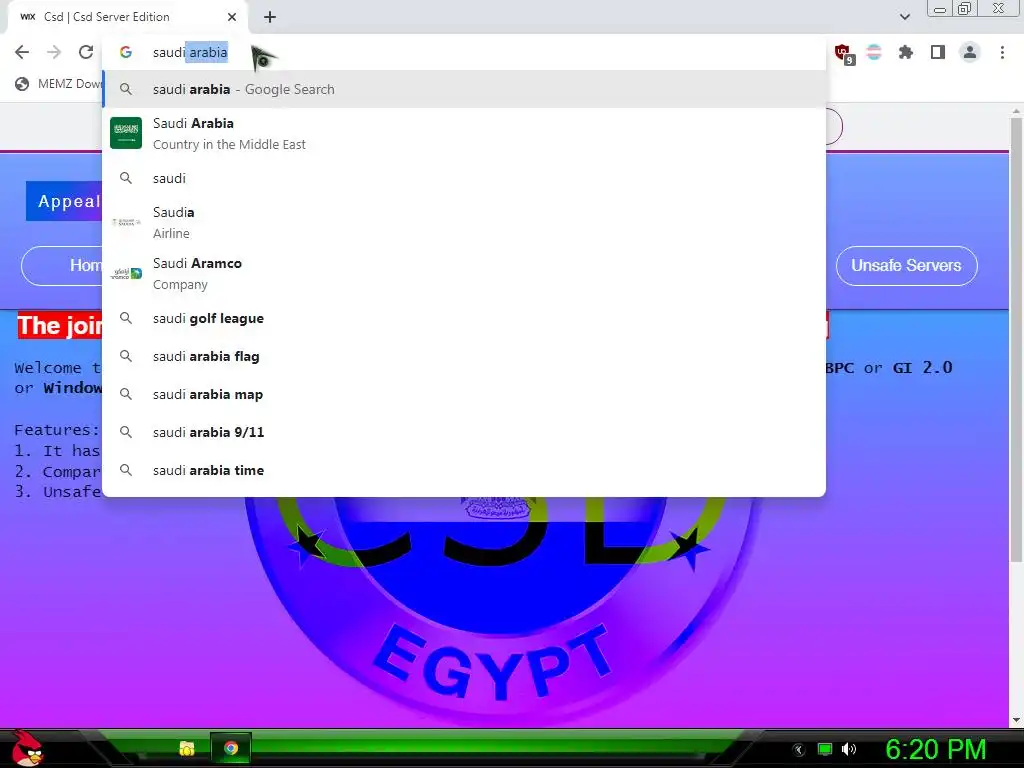Pick the plain 'saudi' search suggestion

[x=464, y=178]
